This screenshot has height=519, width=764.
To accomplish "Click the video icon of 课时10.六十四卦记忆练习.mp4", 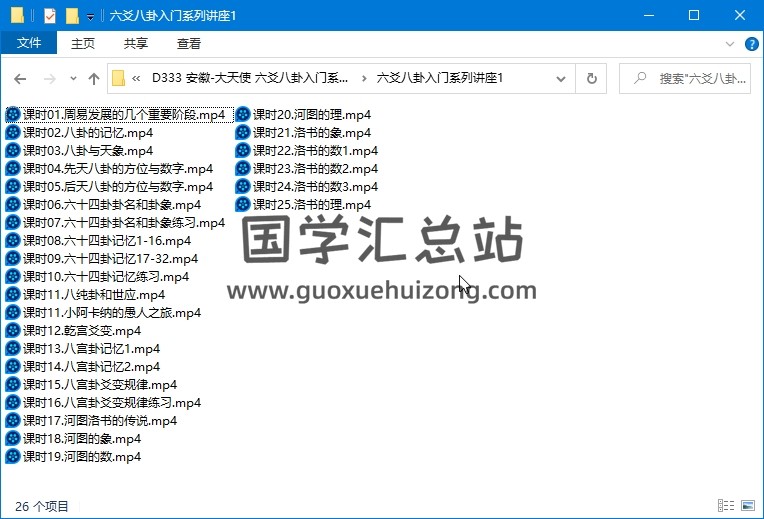I will pos(13,277).
